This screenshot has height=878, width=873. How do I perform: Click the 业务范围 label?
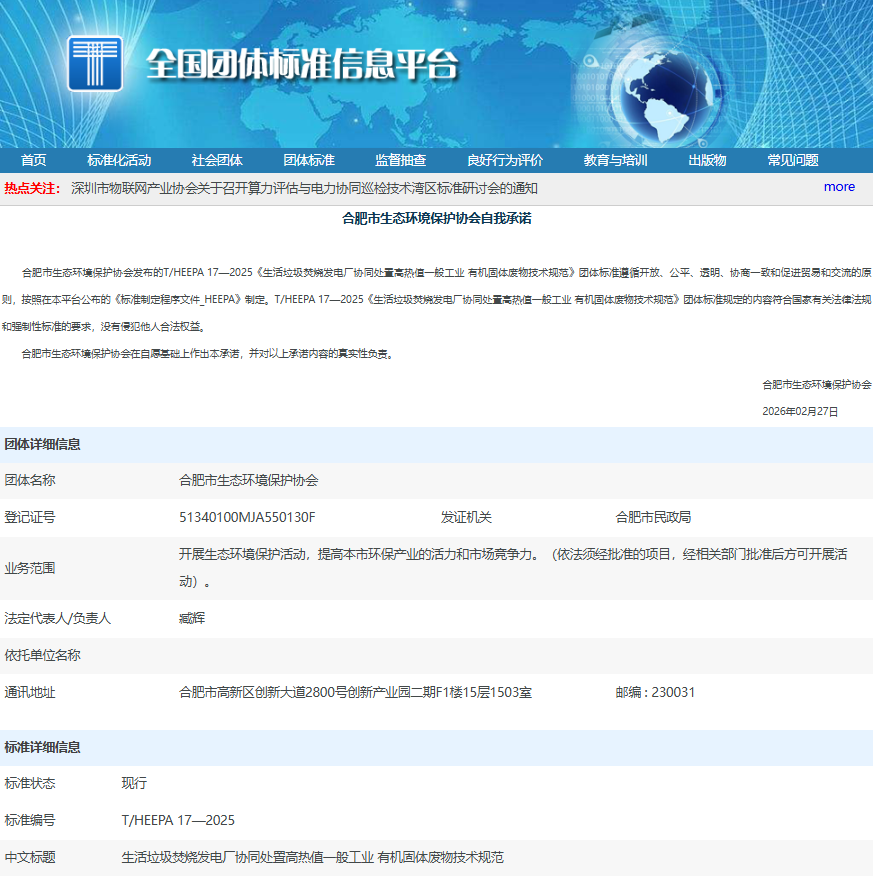30,568
